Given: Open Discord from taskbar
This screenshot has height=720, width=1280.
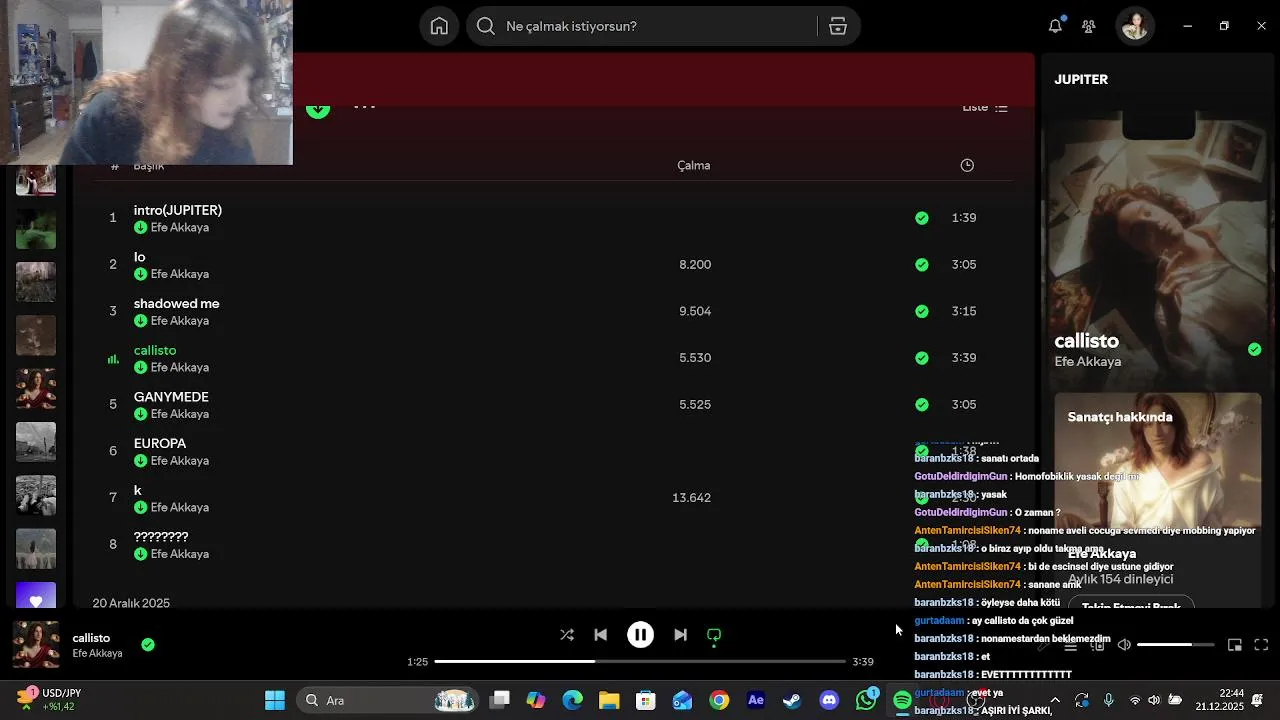Looking at the screenshot, I should [829, 701].
